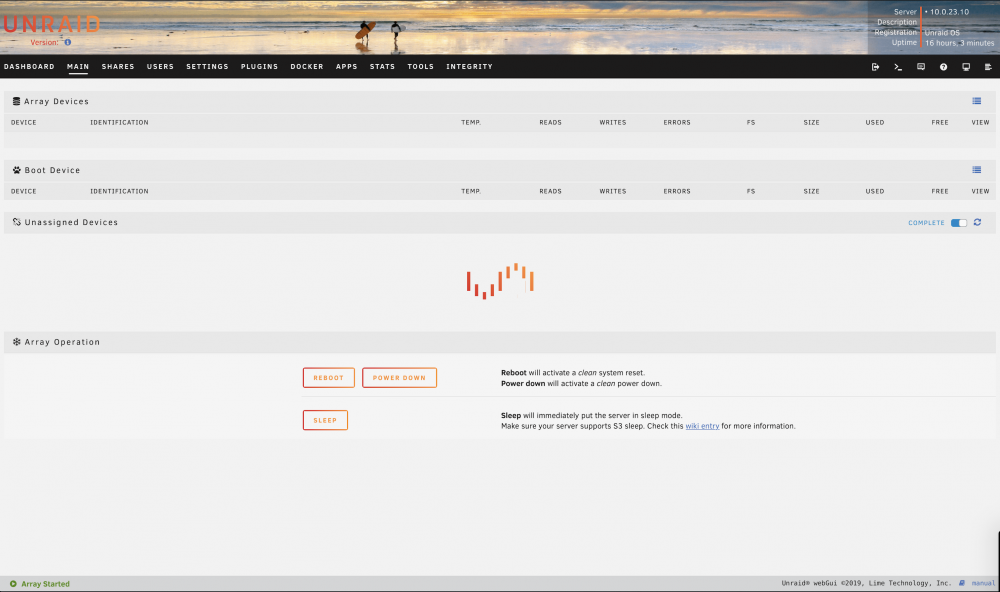Click the Unraid logo
Image resolution: width=1000 pixels, height=592 pixels.
pyautogui.click(x=52, y=25)
